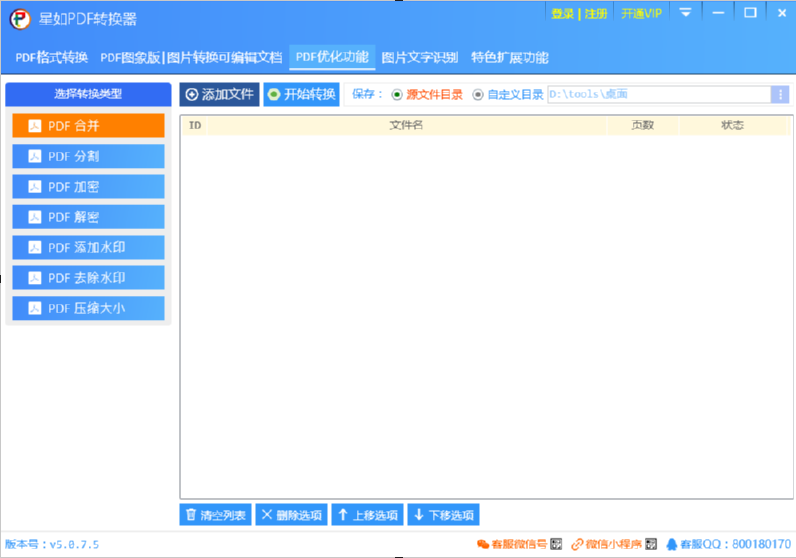Click the QR code beside 客服微信号
Screen dimensions: 796x558
tap(557, 544)
